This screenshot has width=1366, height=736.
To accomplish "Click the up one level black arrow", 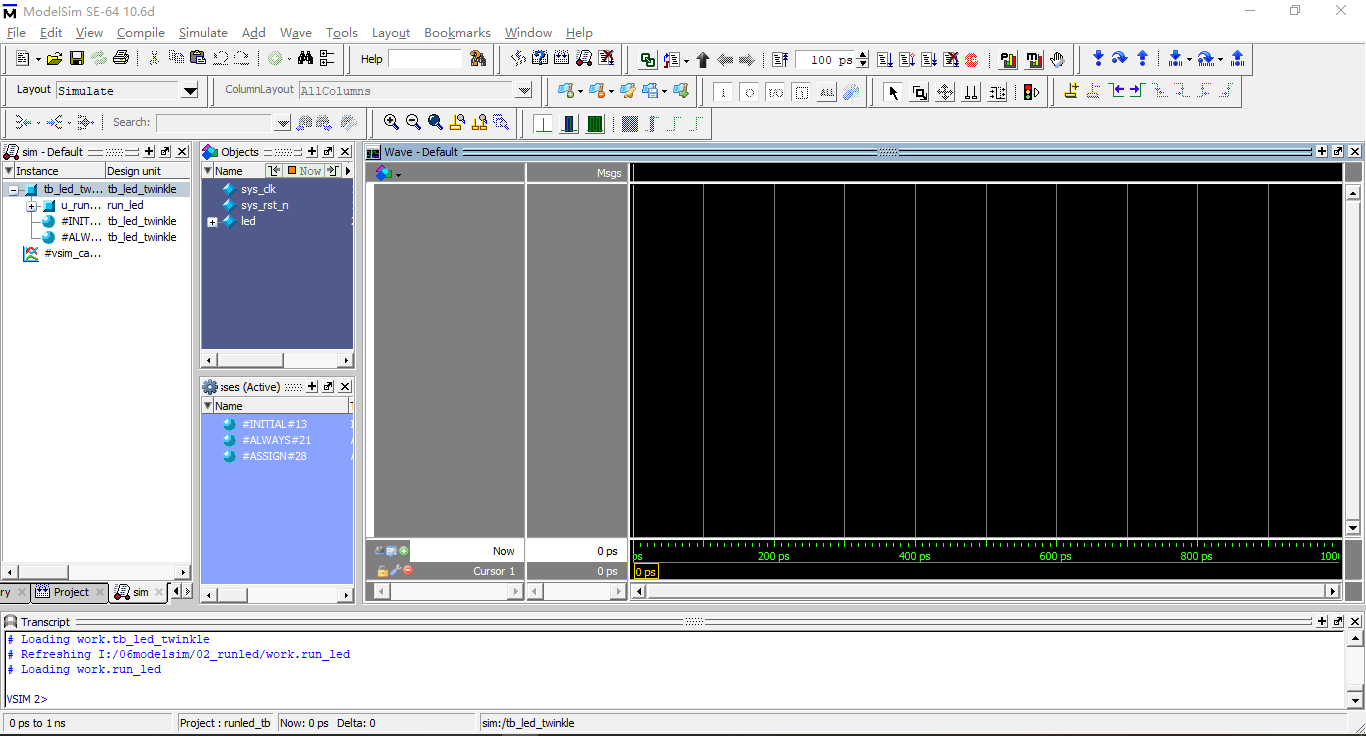I will (x=702, y=60).
